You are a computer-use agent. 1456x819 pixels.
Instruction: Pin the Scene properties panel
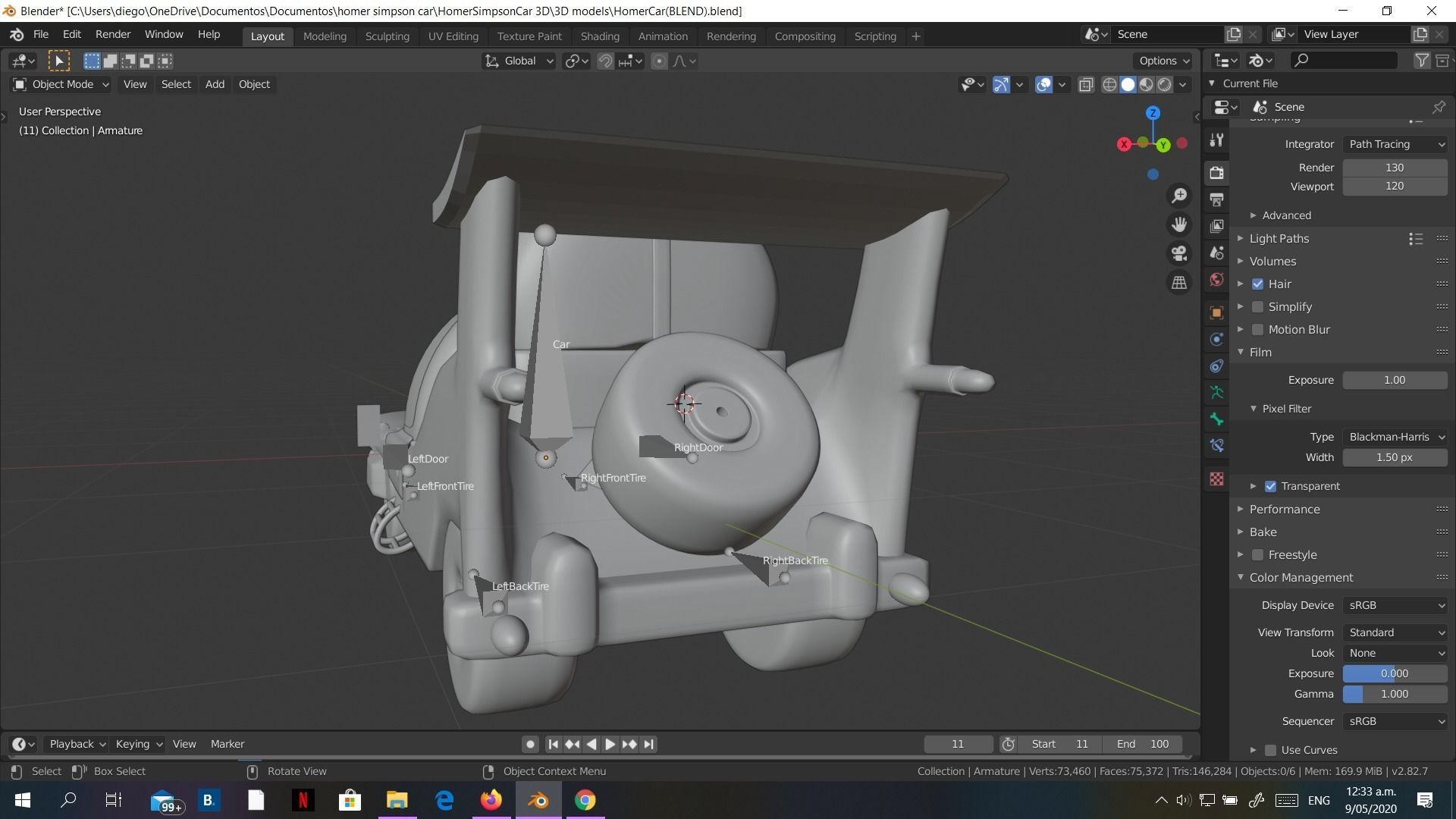point(1438,107)
